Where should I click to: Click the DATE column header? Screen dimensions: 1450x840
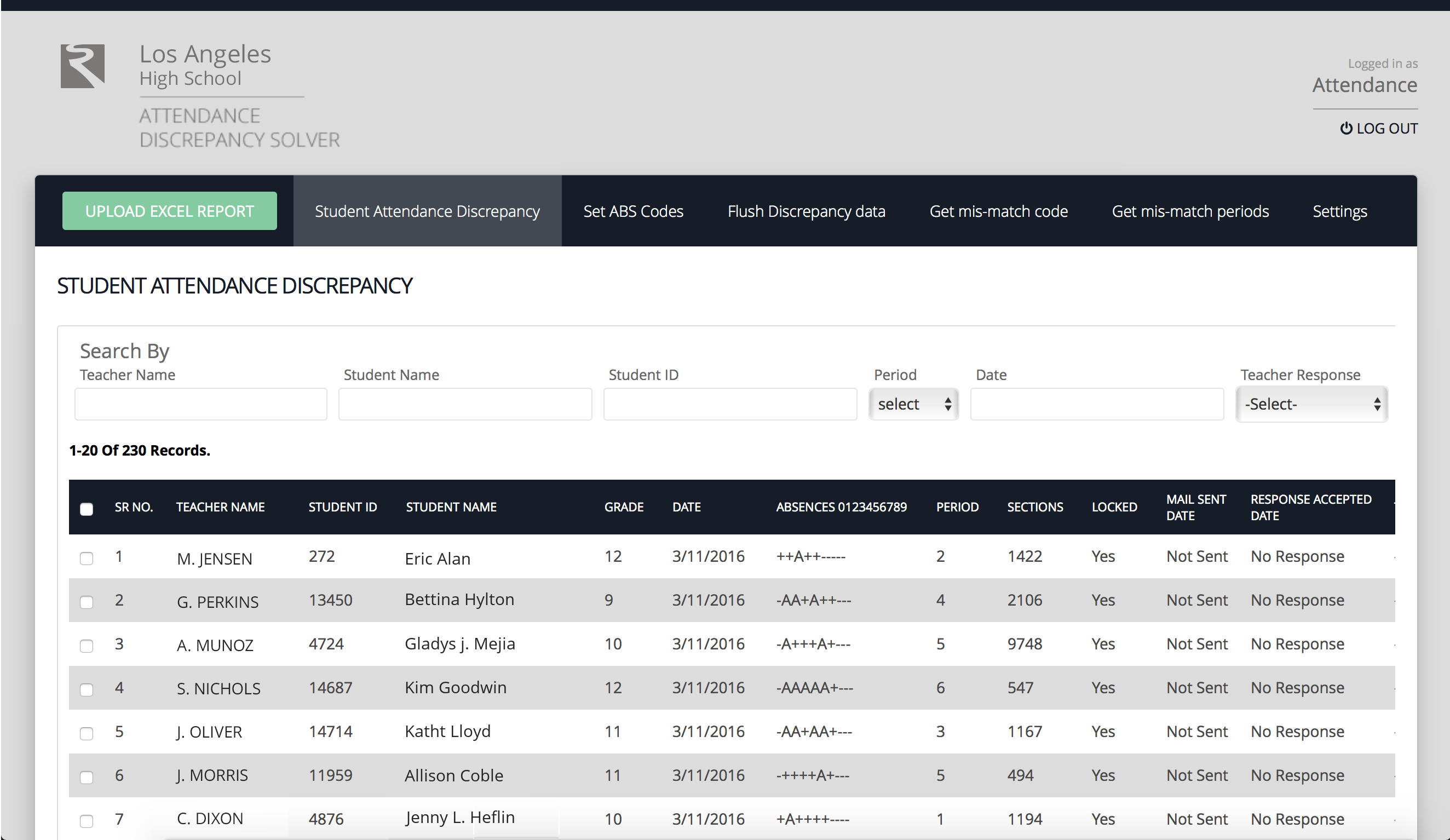(687, 507)
